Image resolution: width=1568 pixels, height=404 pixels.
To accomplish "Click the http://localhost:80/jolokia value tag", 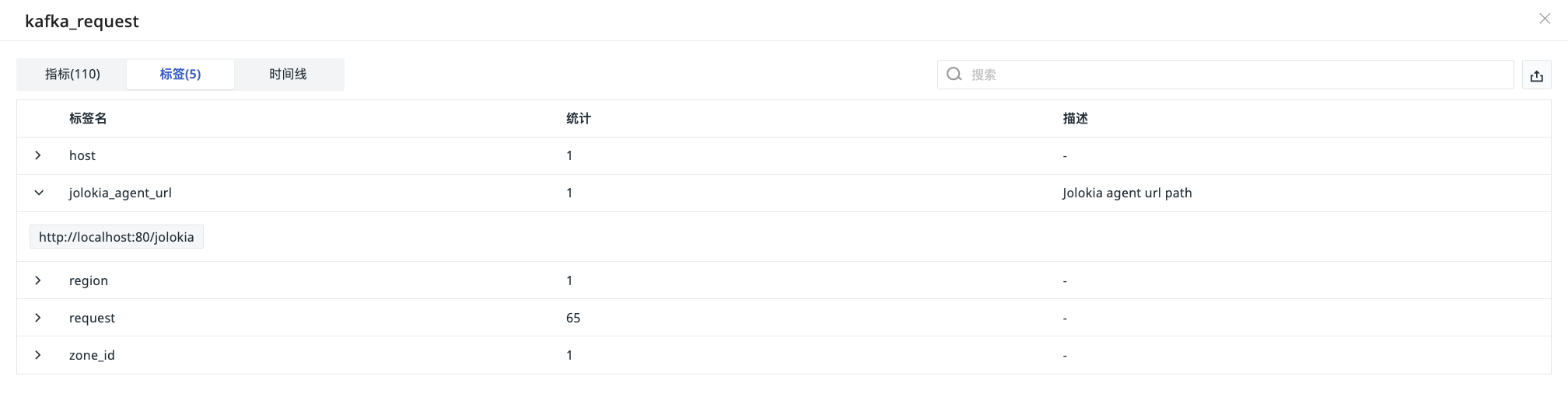I will pyautogui.click(x=117, y=237).
